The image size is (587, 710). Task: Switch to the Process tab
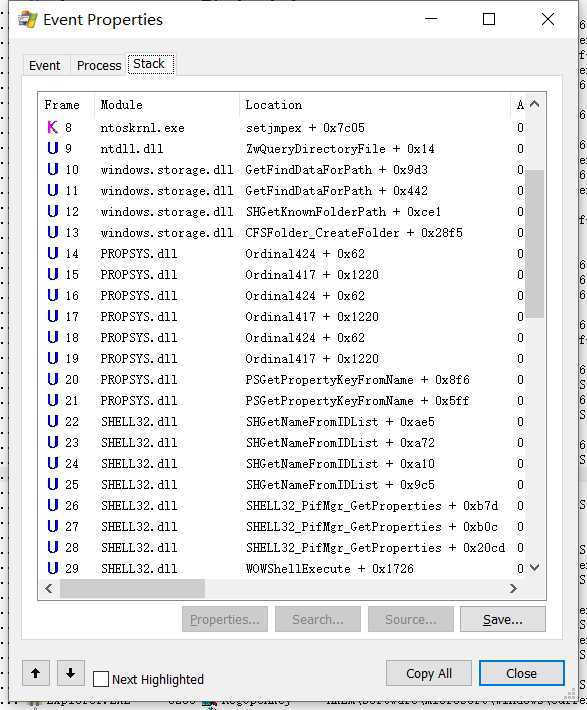99,65
